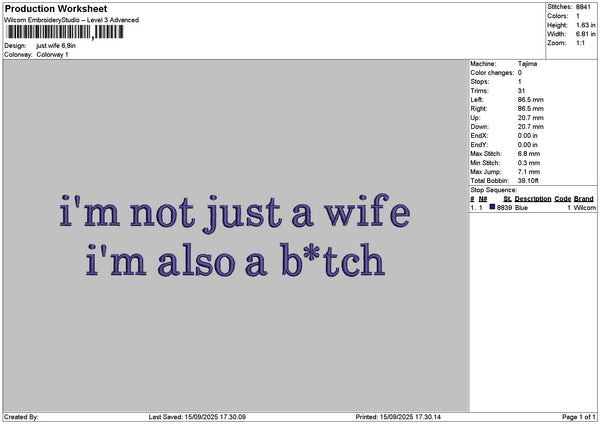Click the barcode in the header
Viewport: 600px width, 424px height.
coord(65,32)
